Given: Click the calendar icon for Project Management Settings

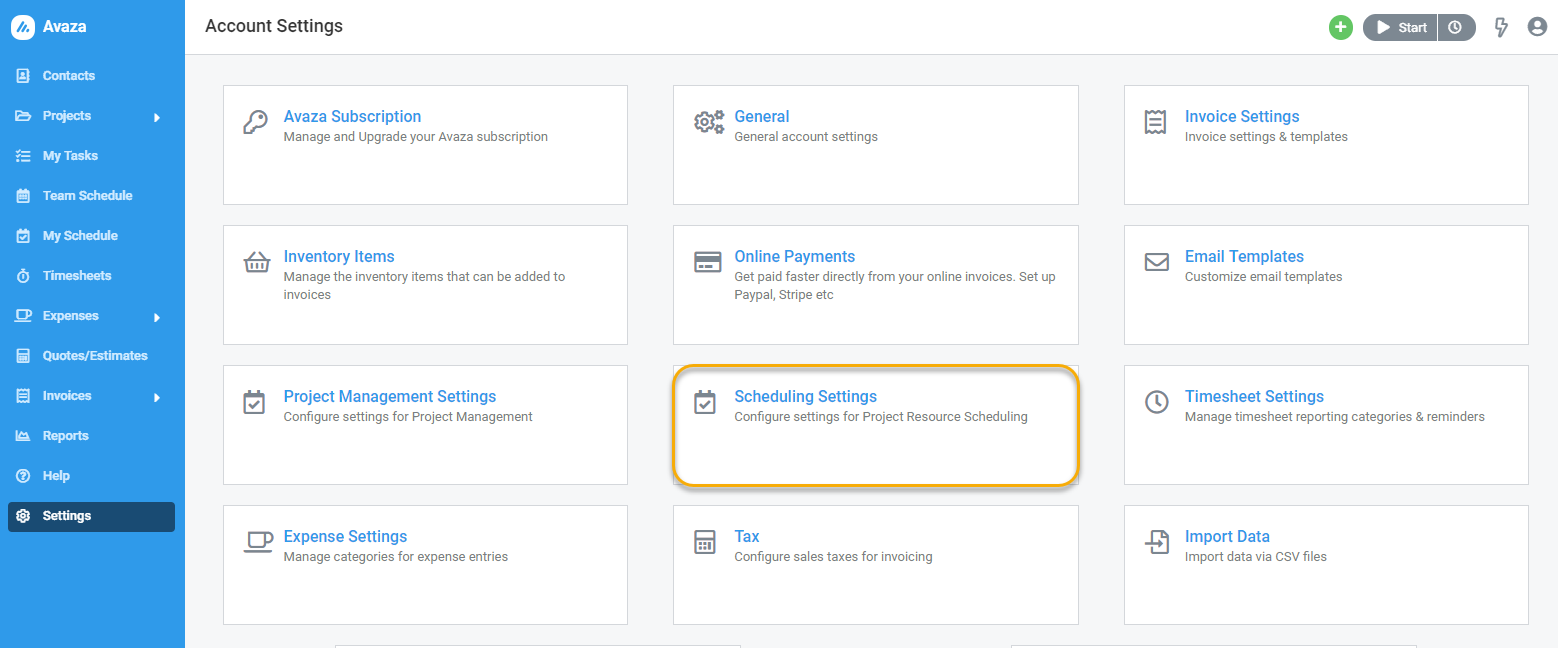Looking at the screenshot, I should (254, 402).
